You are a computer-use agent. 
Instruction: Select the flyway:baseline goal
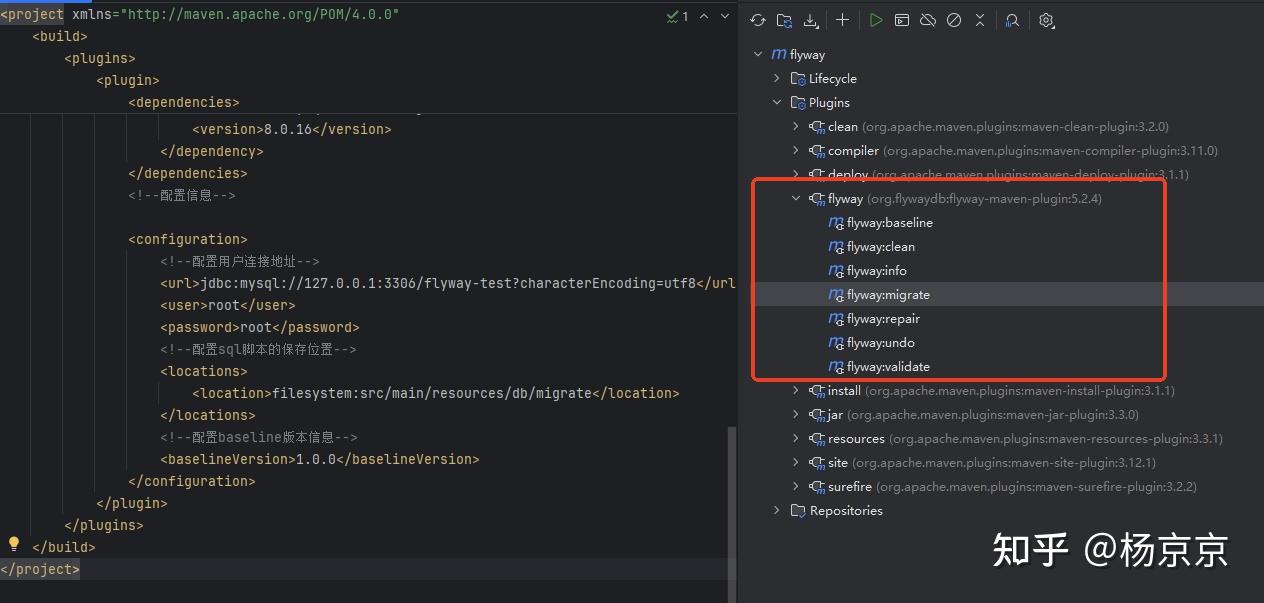889,223
